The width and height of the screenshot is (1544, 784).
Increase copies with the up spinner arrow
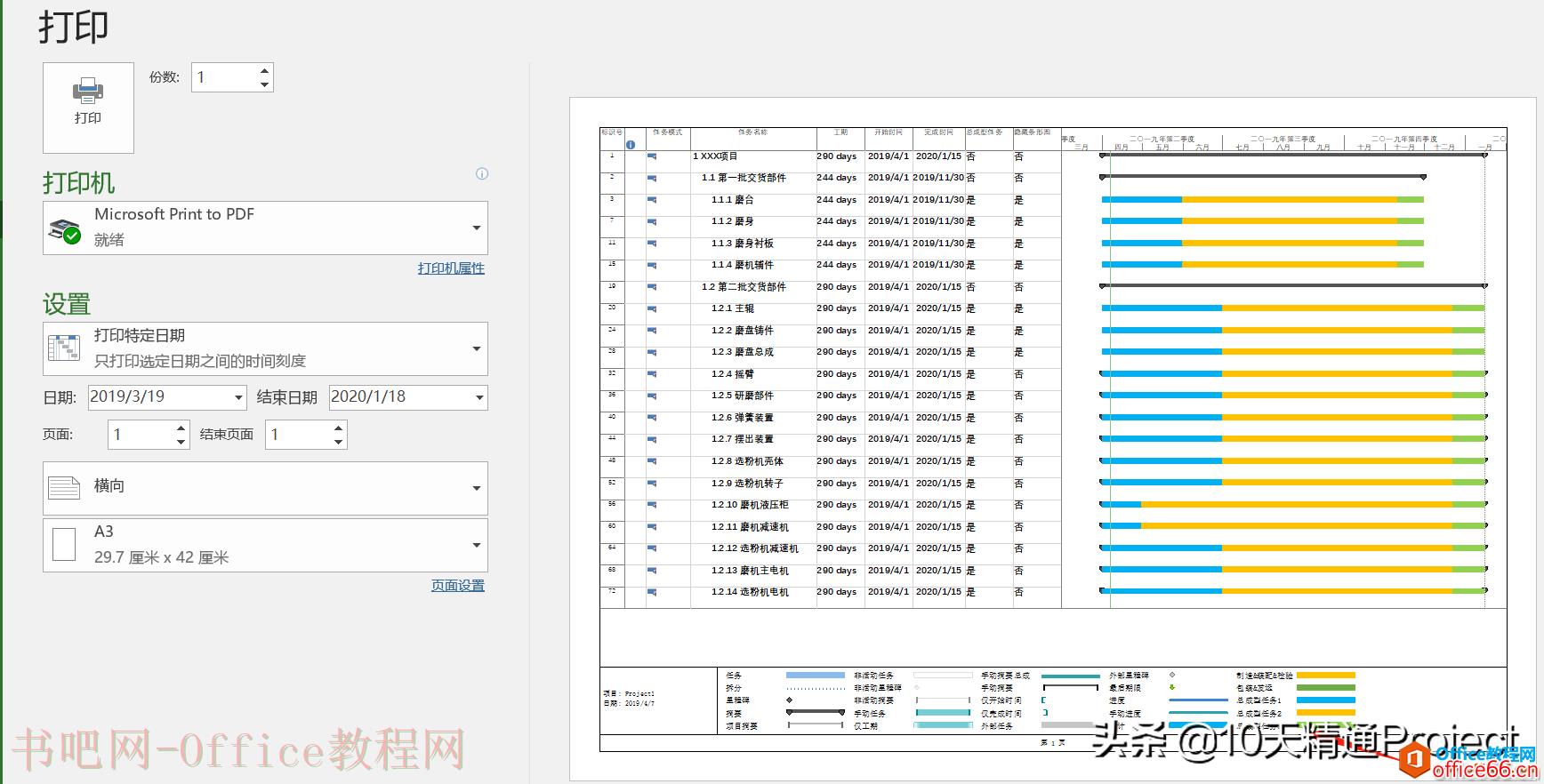click(x=264, y=70)
